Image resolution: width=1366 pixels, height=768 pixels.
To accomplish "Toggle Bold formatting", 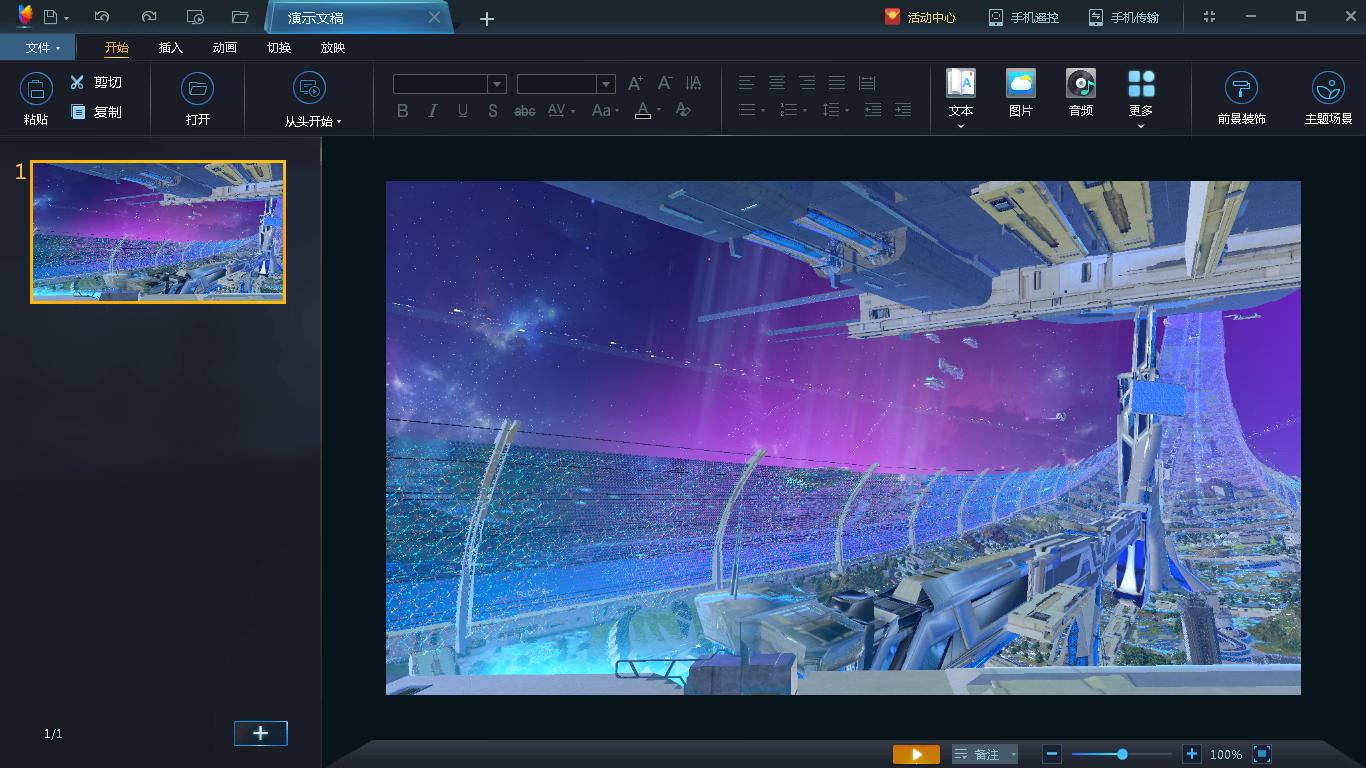I will coord(402,111).
